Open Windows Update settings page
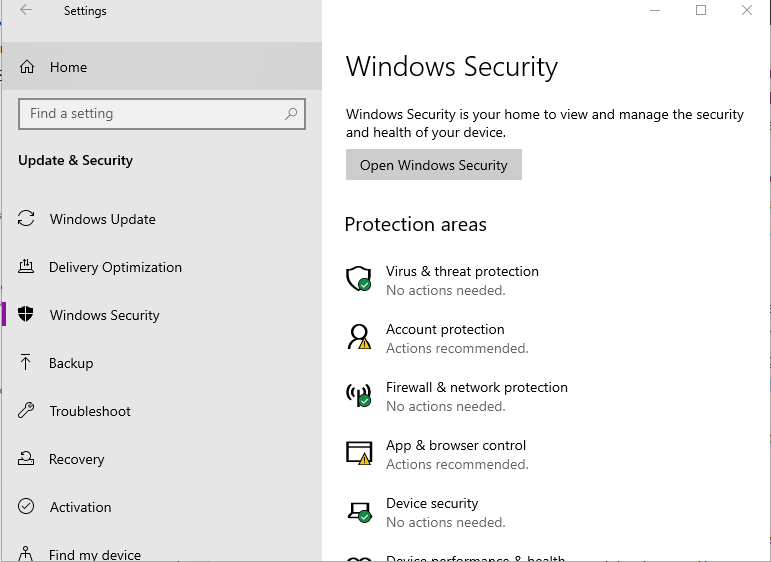The width and height of the screenshot is (771, 562). [102, 219]
